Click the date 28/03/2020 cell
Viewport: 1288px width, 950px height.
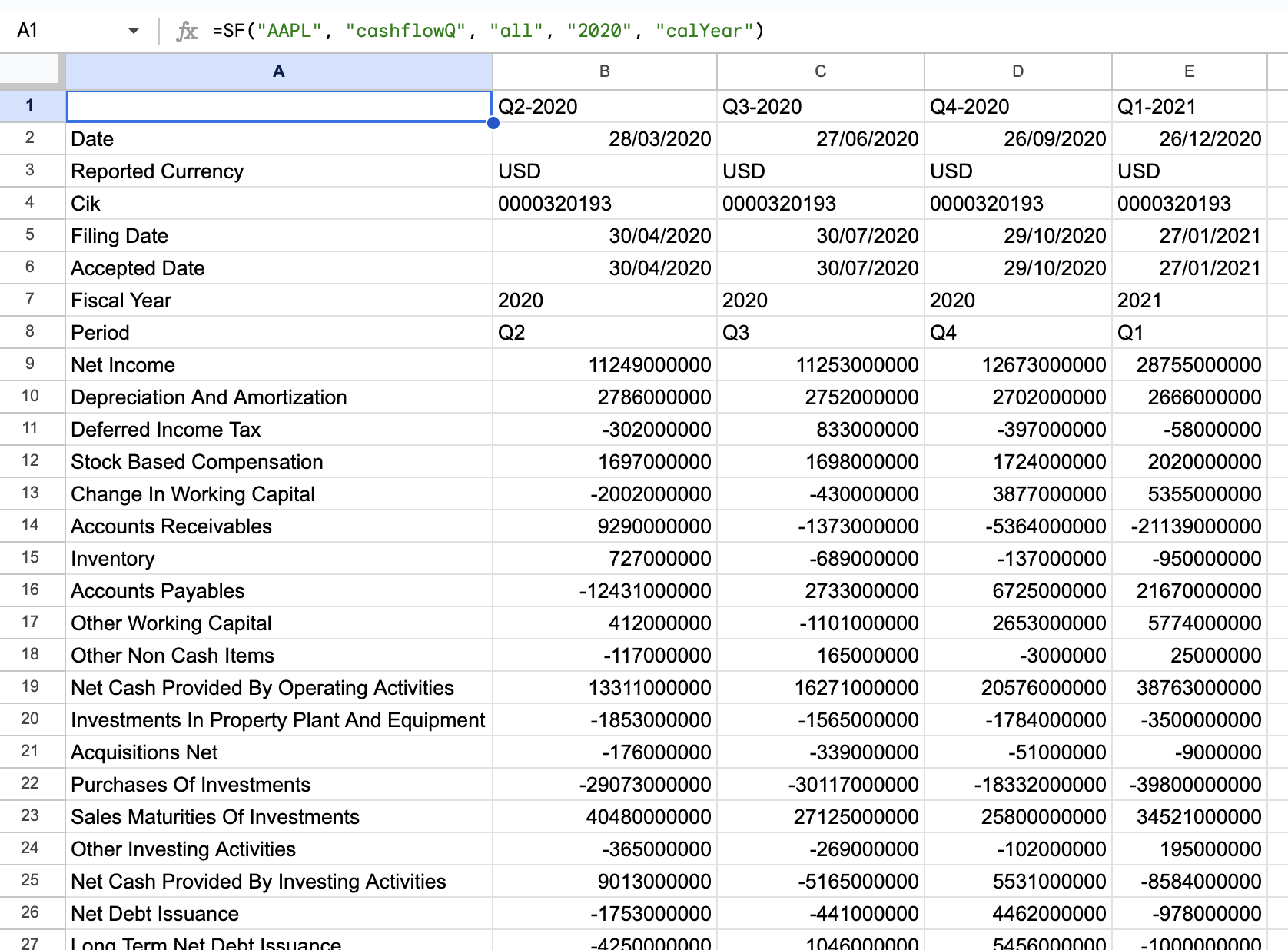point(605,139)
